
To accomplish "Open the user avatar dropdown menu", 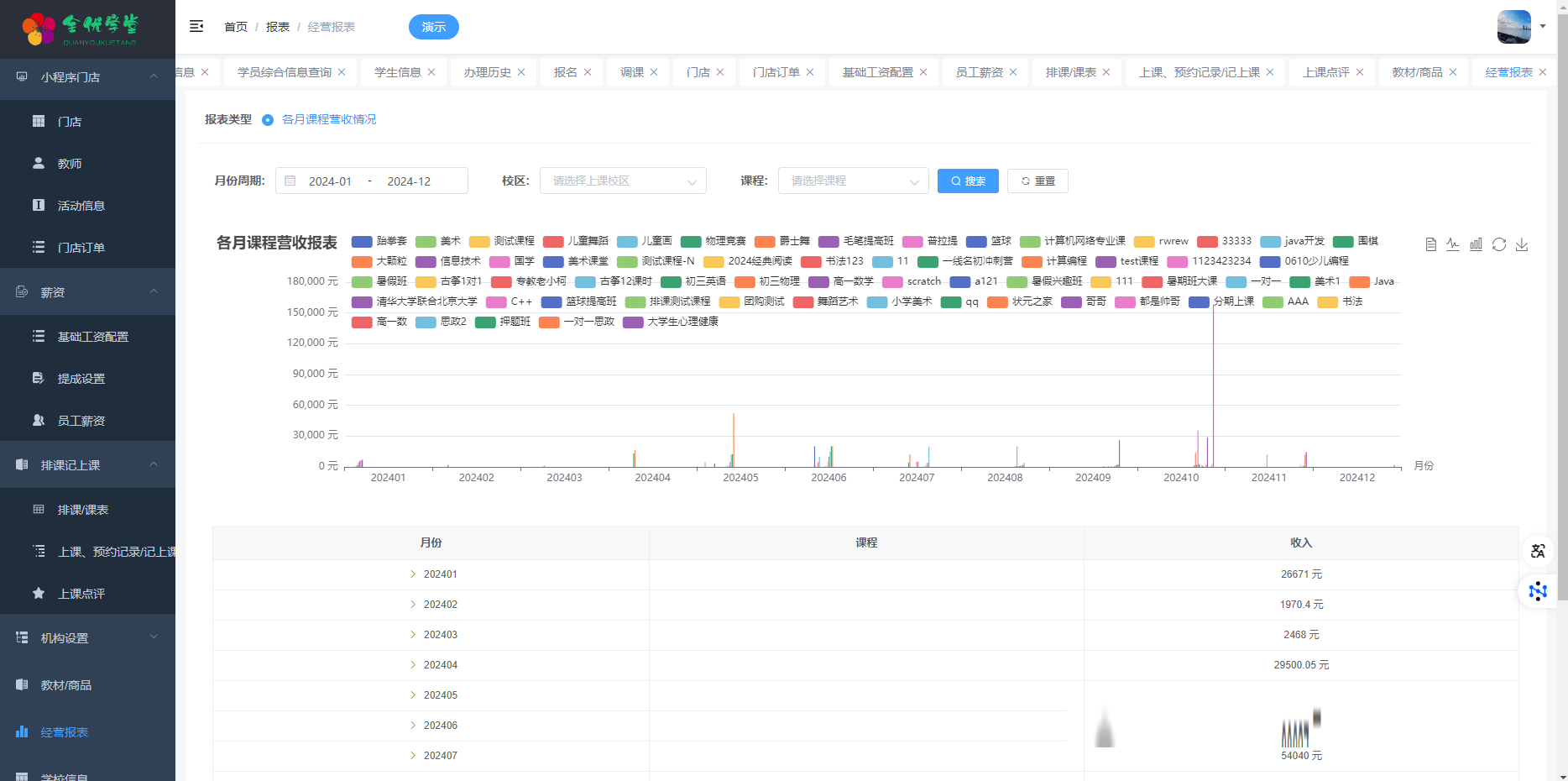I will (1521, 26).
